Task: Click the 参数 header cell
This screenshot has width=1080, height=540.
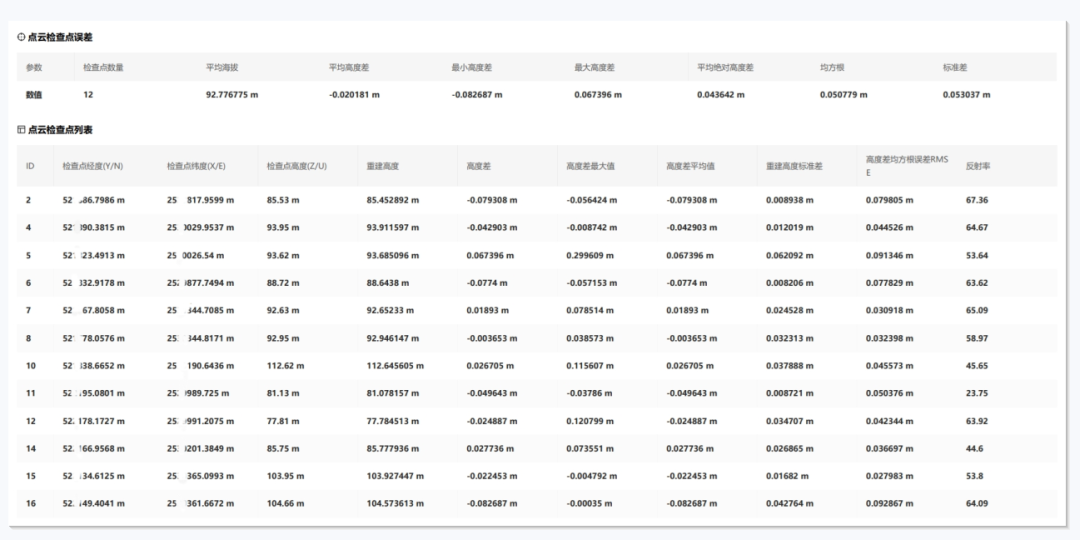Action: point(34,68)
